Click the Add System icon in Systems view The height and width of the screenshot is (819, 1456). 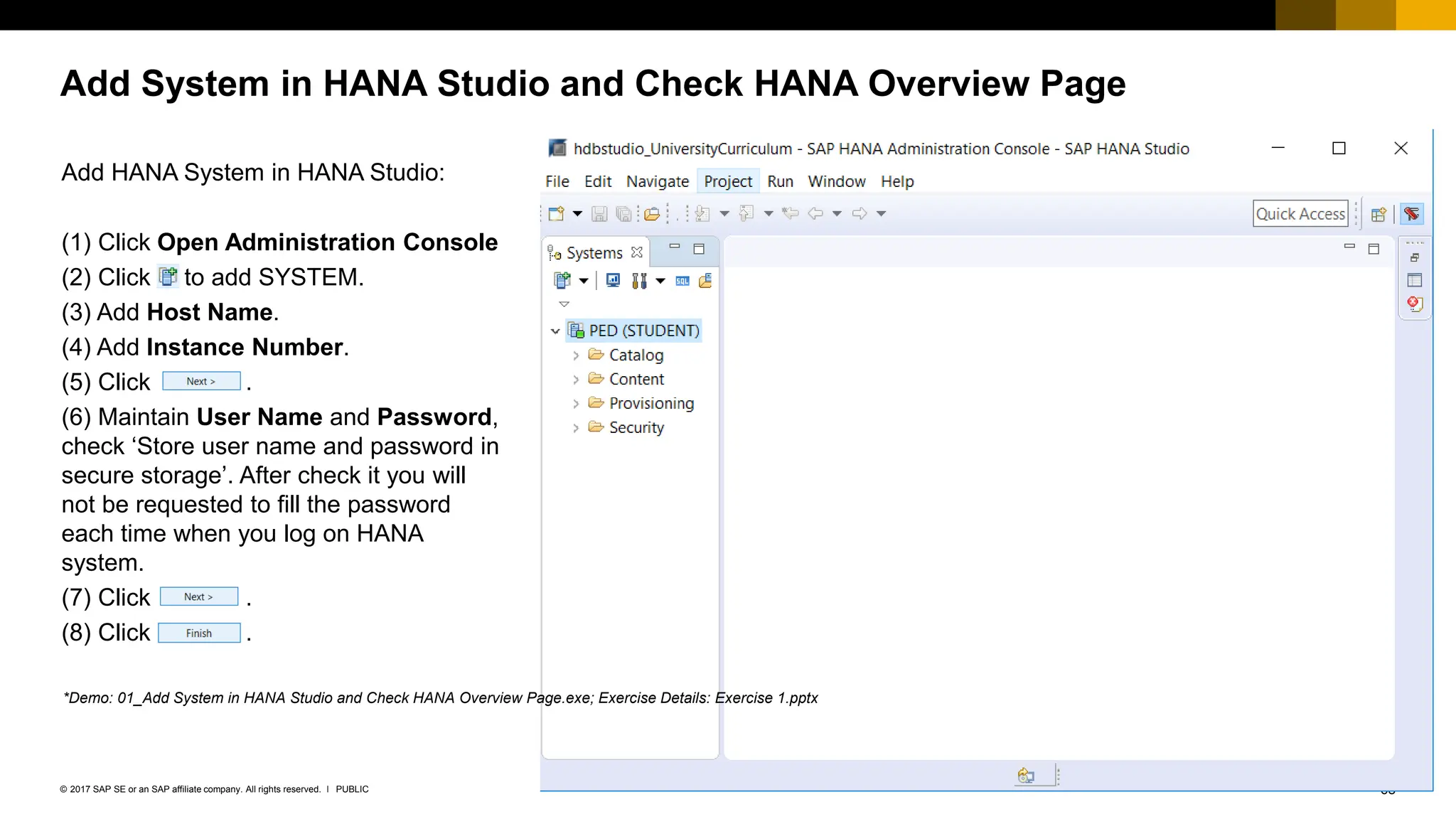pyautogui.click(x=562, y=281)
